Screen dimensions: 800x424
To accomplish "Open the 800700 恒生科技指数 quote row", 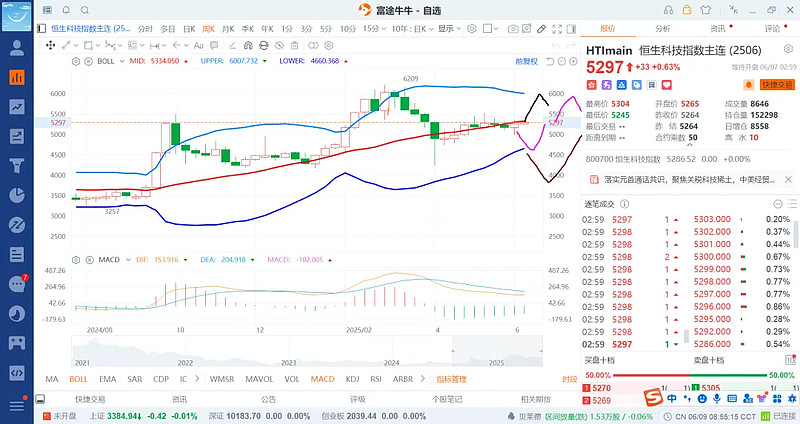I will (x=668, y=159).
